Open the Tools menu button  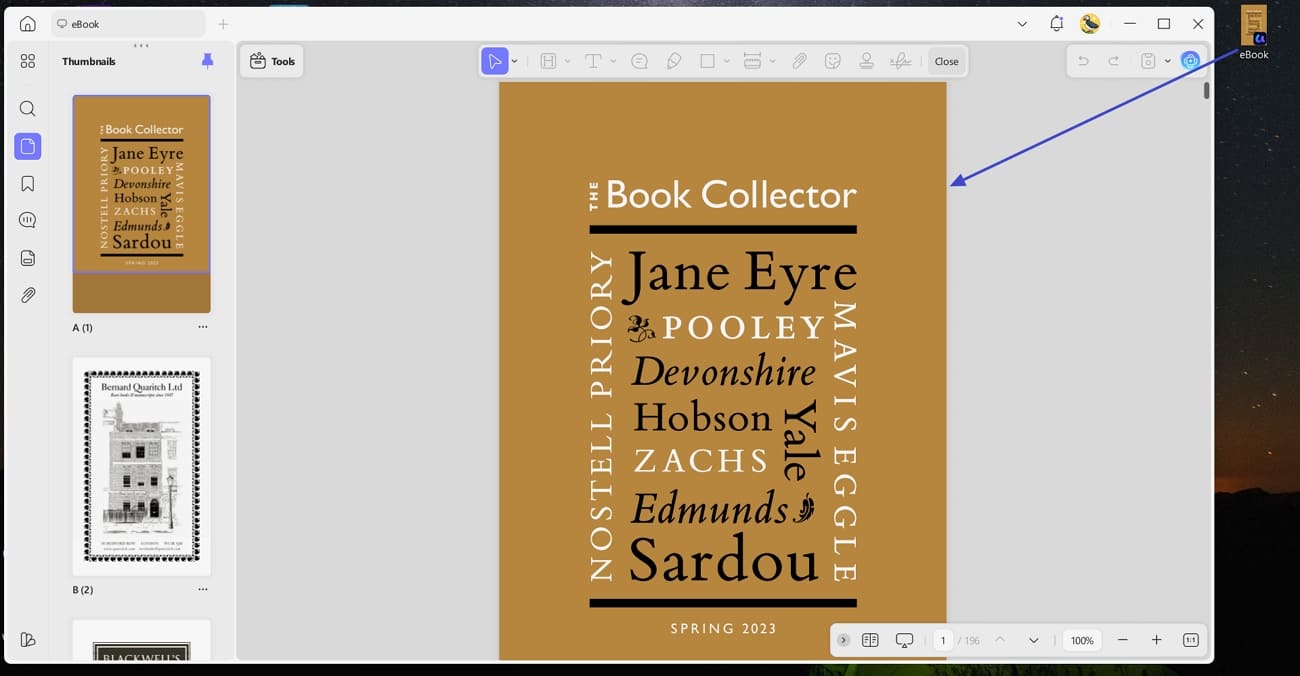pyautogui.click(x=272, y=61)
